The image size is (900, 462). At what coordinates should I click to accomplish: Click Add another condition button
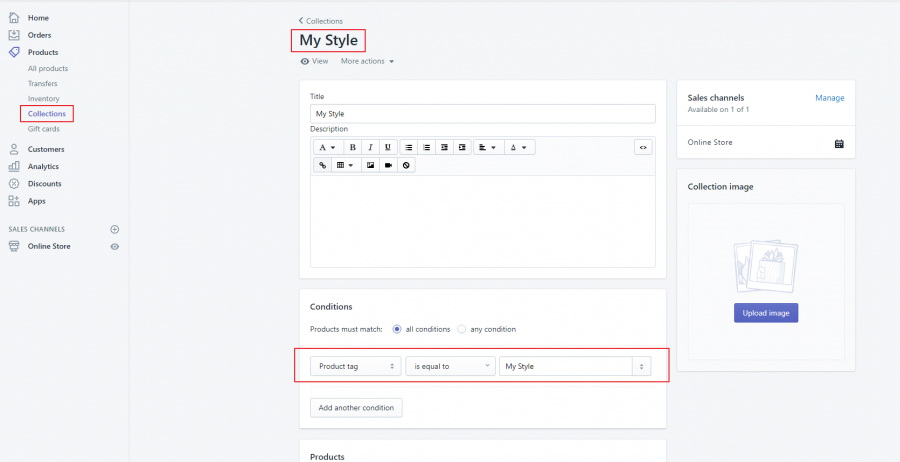click(x=356, y=408)
